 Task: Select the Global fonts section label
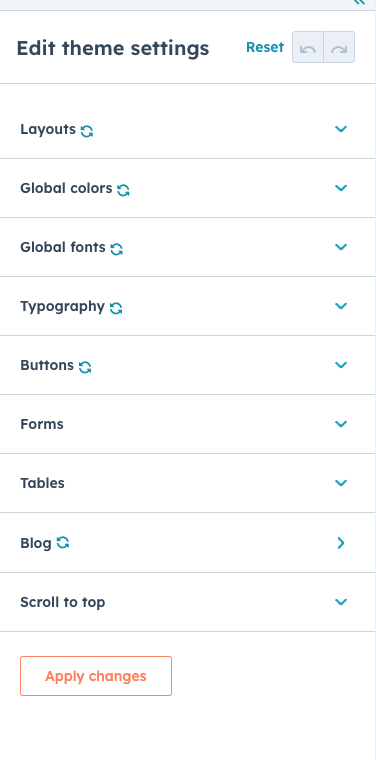(63, 247)
